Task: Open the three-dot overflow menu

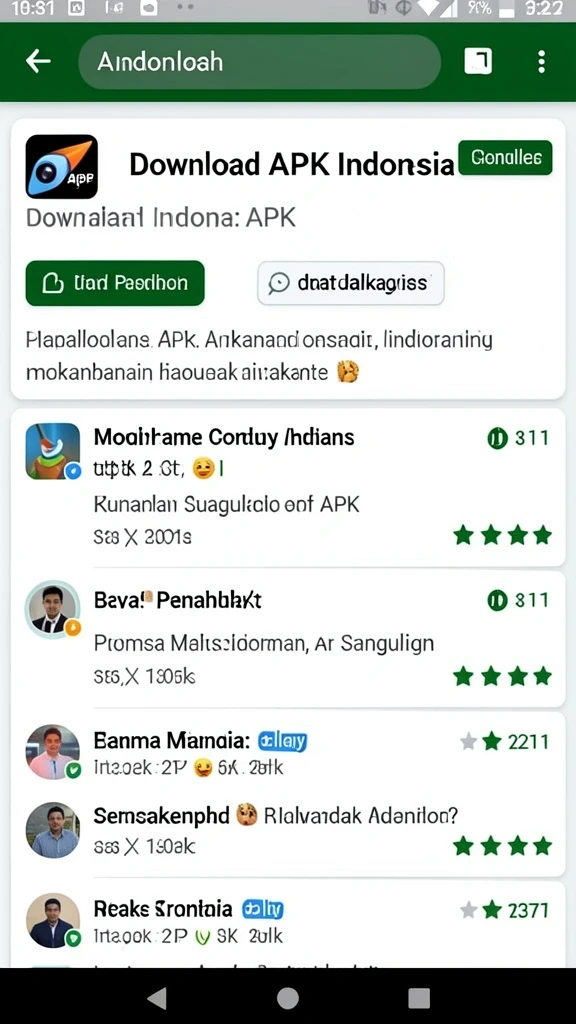Action: click(541, 61)
